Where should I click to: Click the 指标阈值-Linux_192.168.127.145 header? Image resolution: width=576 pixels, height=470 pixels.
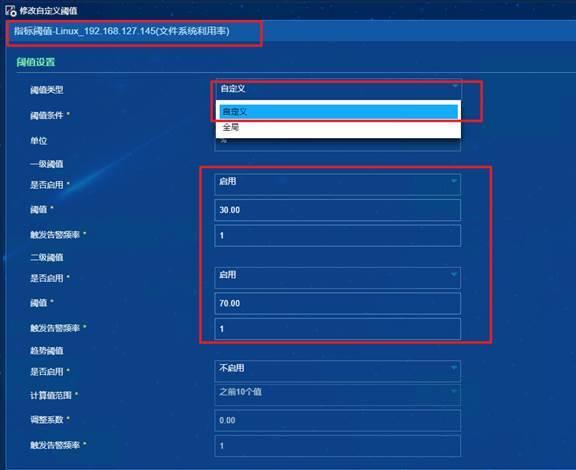click(122, 31)
